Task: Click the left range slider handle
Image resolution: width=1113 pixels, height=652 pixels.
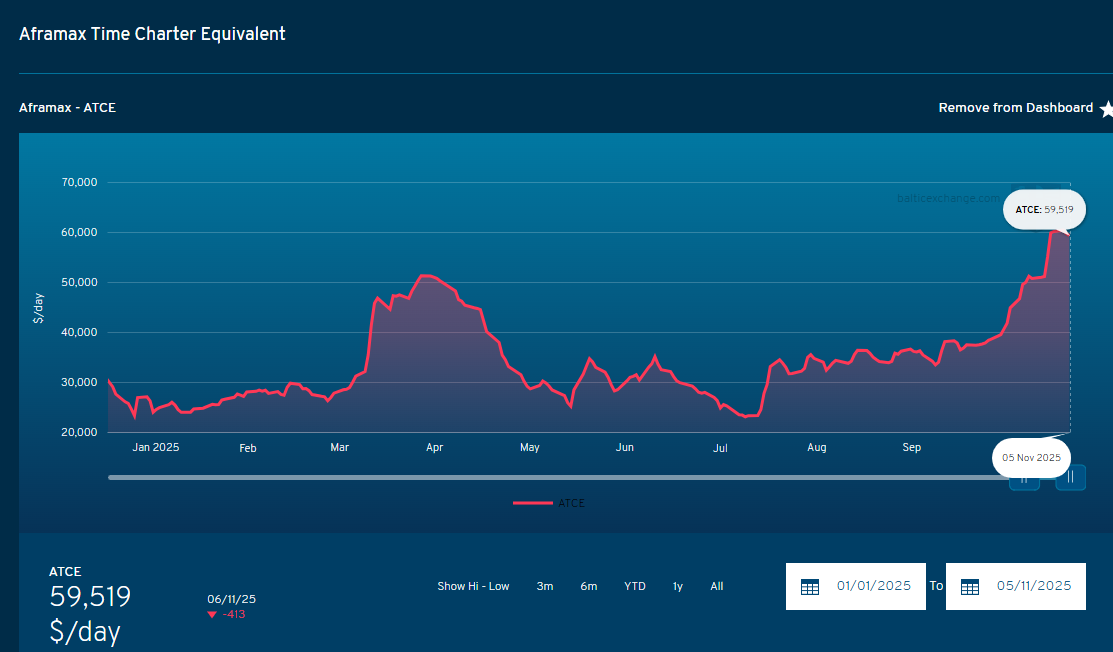Action: (x=1024, y=481)
